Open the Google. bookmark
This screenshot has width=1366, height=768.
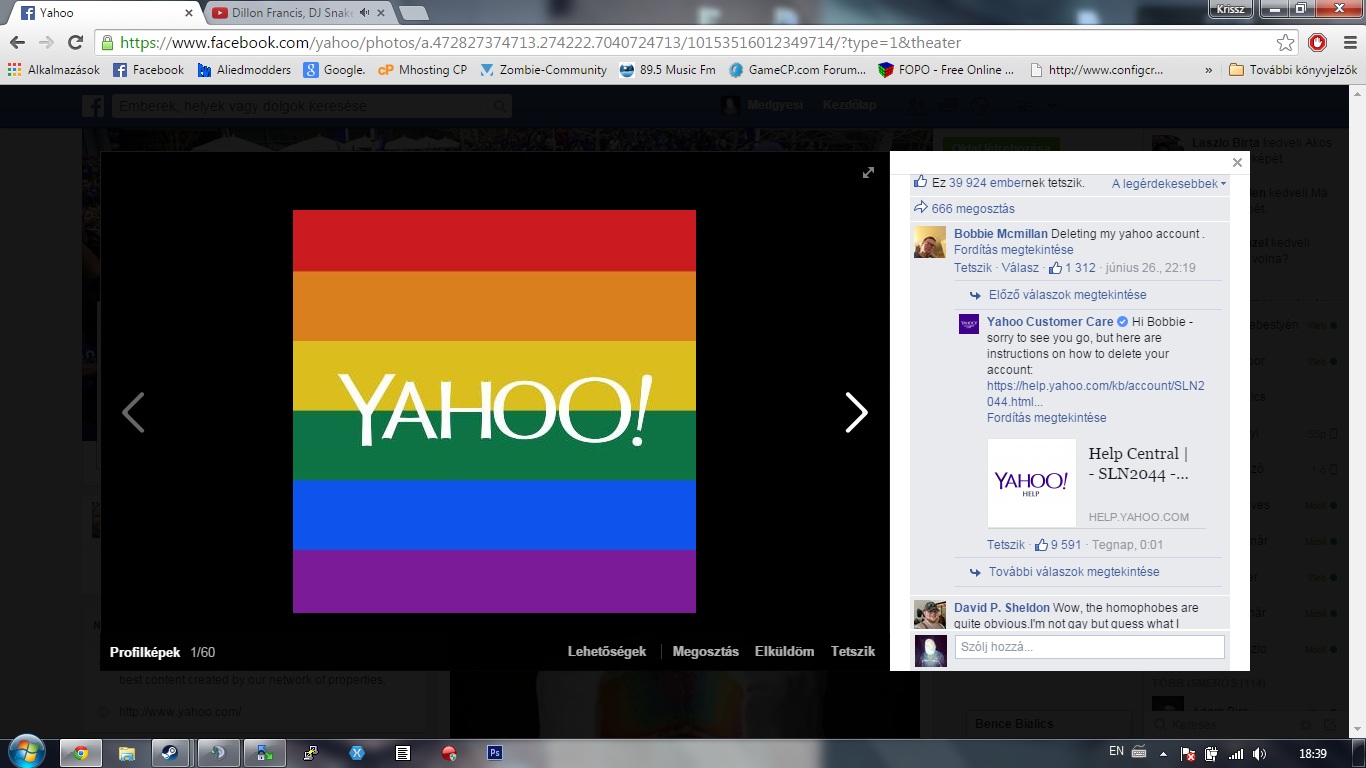pyautogui.click(x=334, y=70)
